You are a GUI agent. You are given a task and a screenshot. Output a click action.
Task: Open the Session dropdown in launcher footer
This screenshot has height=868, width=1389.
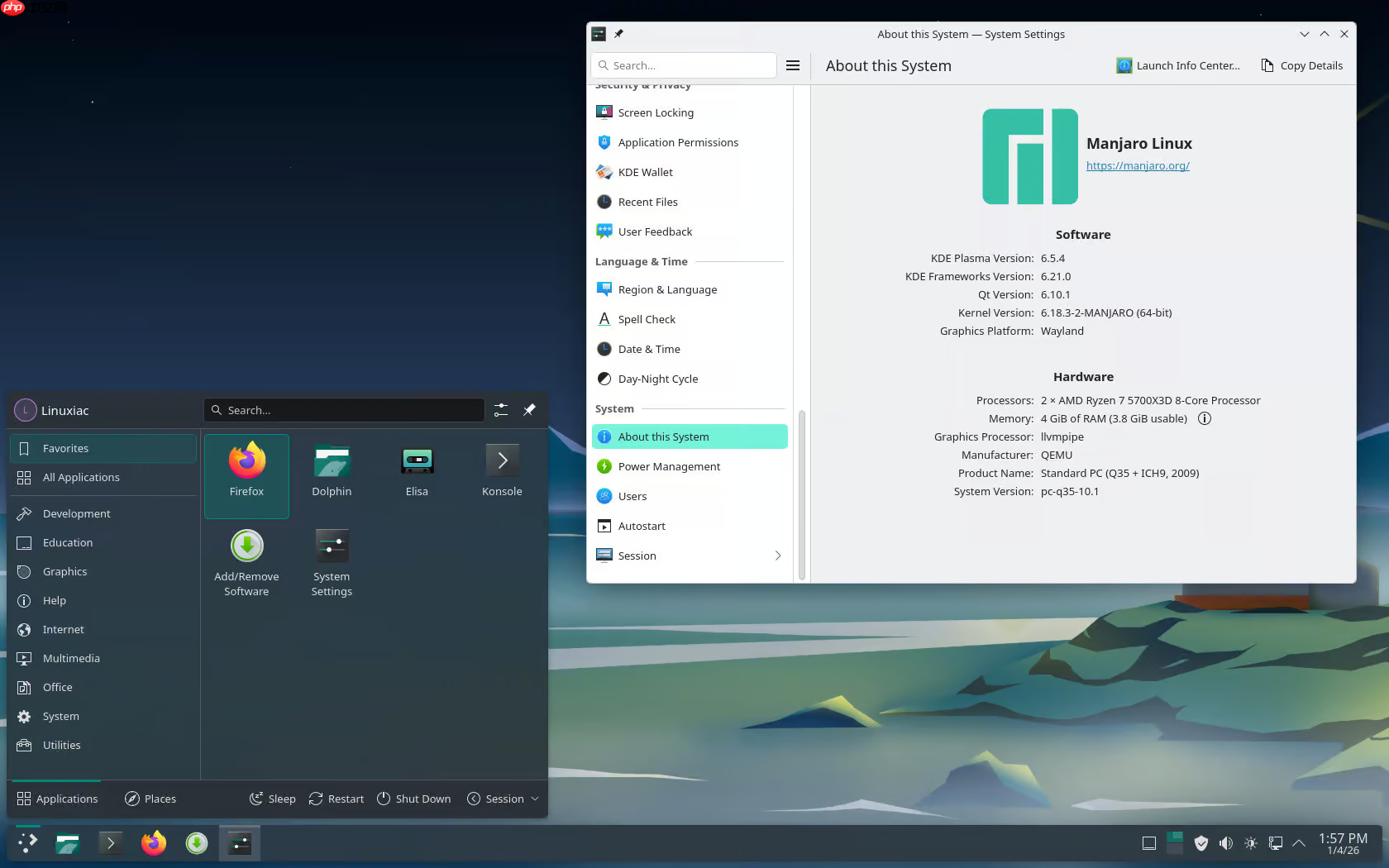pyautogui.click(x=503, y=799)
